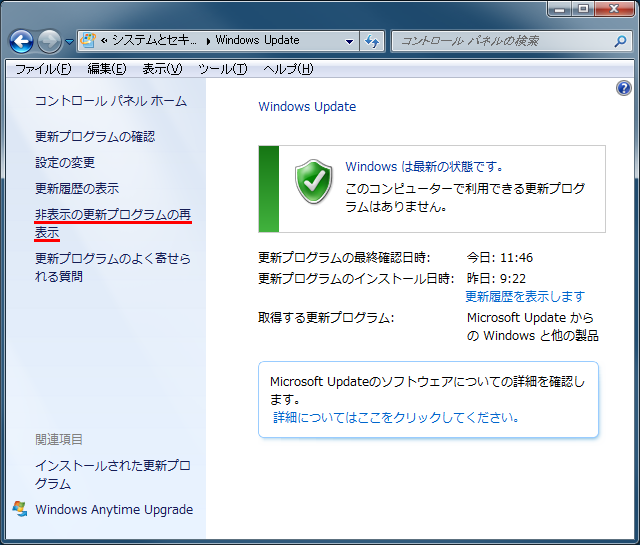Click the コントロール パネルの検索 search field
Viewport: 640px width, 545px height.
tap(500, 41)
